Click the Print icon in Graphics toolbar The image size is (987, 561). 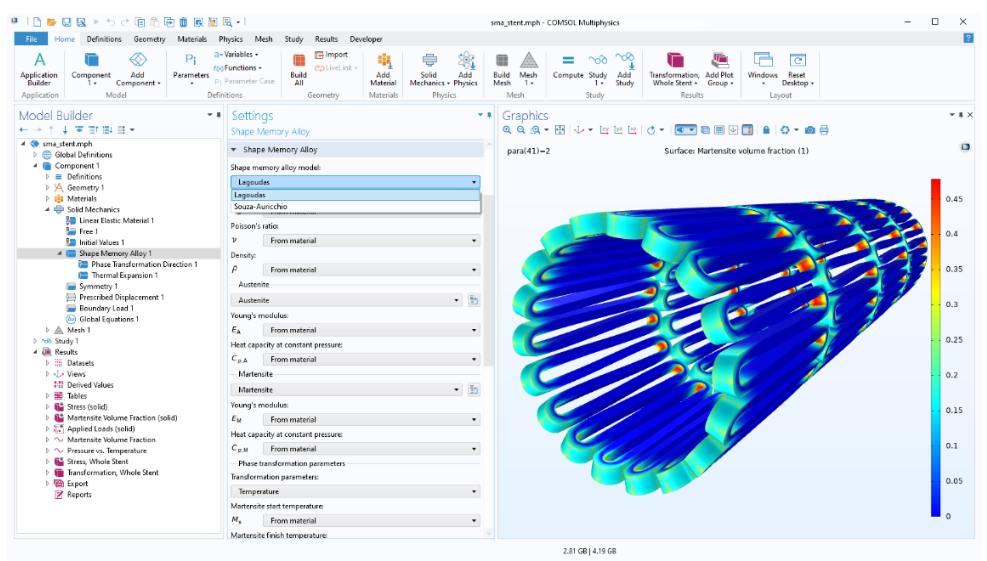tap(824, 130)
